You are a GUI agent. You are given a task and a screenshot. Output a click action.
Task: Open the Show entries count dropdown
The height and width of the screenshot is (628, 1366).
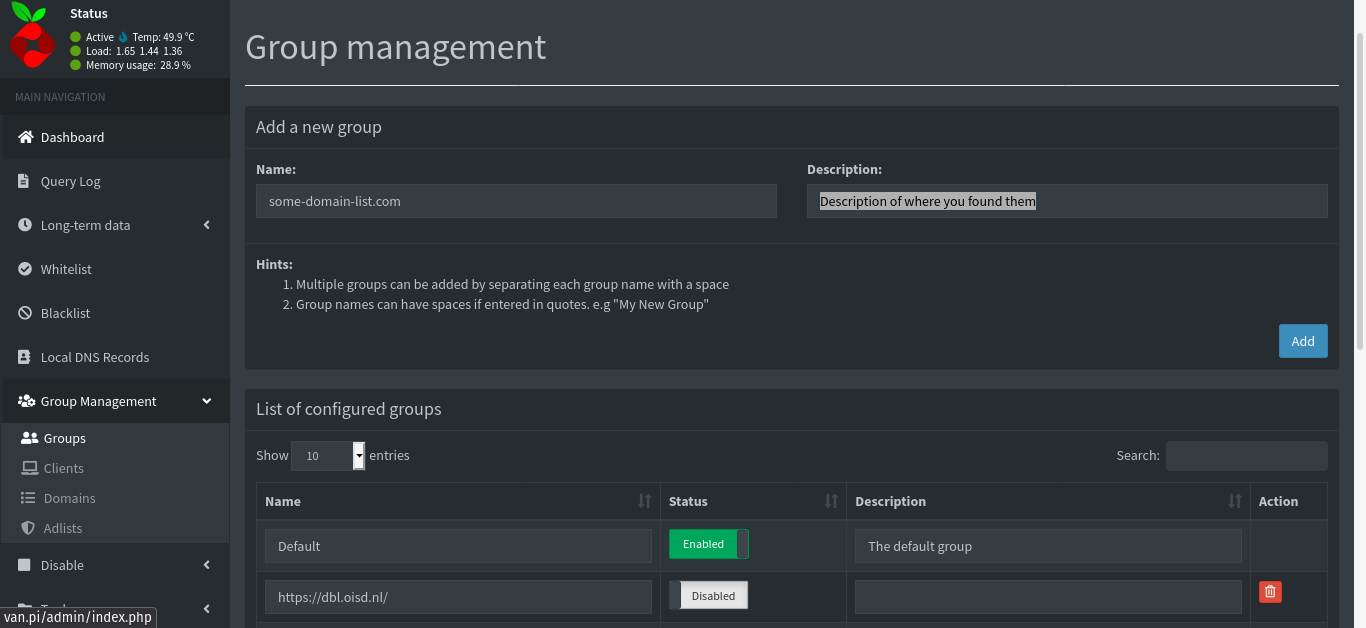[x=328, y=456]
